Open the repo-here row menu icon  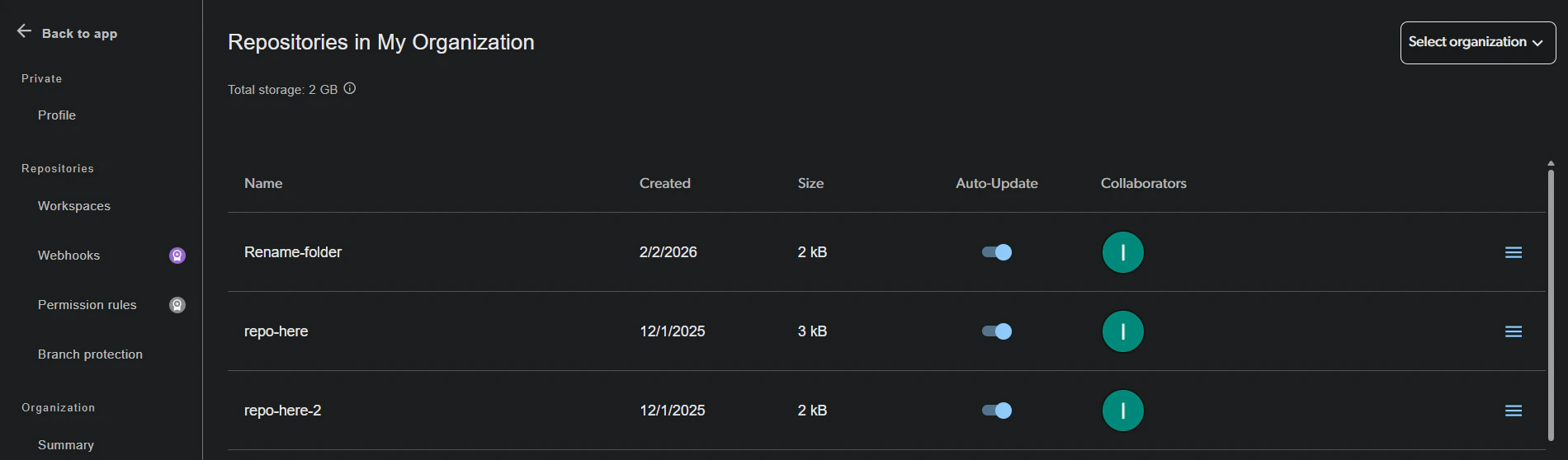click(x=1514, y=331)
